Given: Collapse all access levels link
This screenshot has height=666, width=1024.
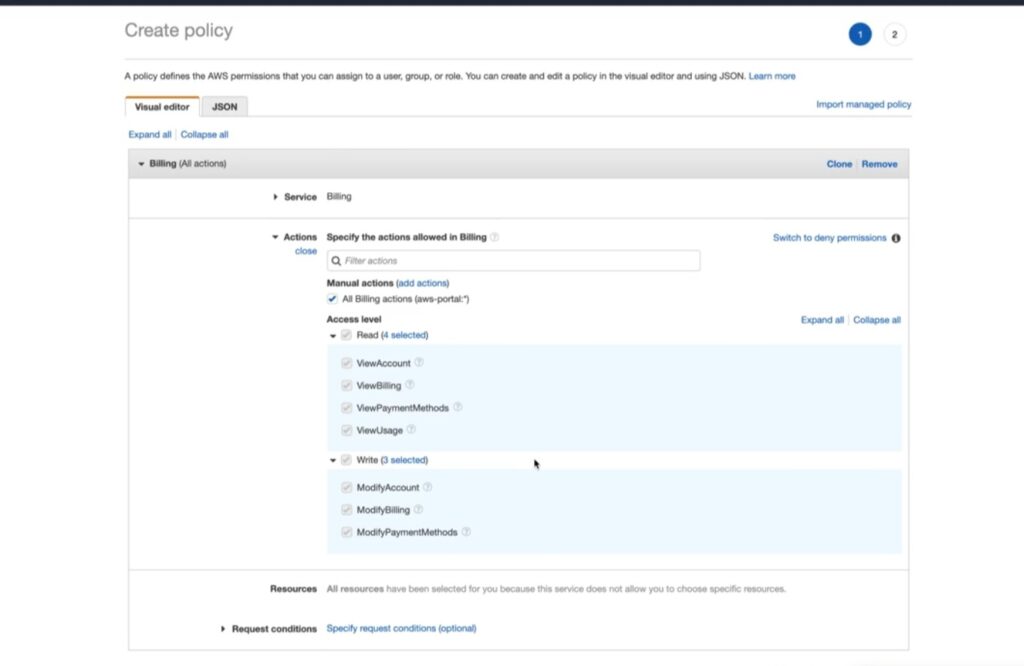Looking at the screenshot, I should pos(876,320).
